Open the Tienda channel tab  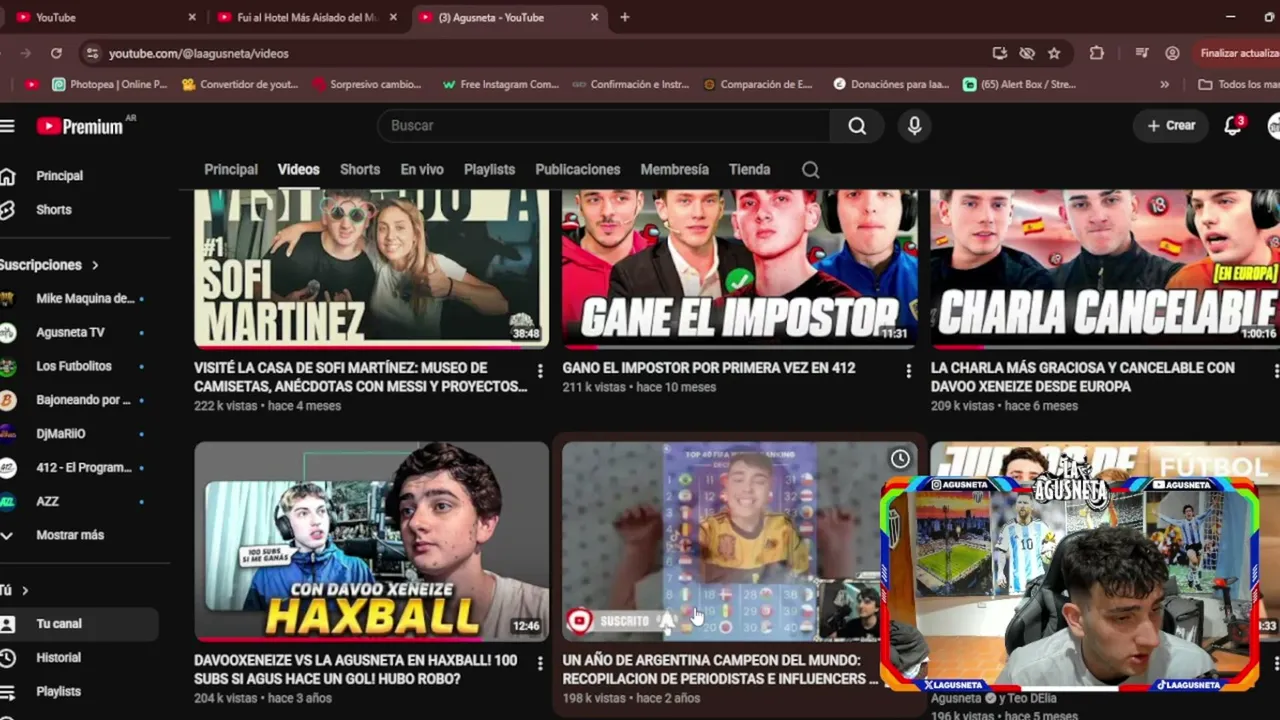point(750,170)
